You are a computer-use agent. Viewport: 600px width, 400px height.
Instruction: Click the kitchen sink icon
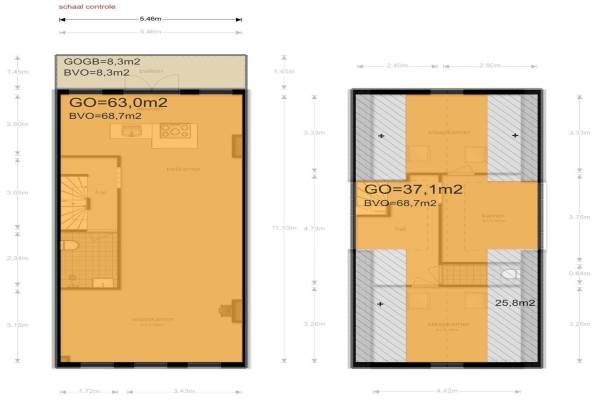tap(131, 131)
